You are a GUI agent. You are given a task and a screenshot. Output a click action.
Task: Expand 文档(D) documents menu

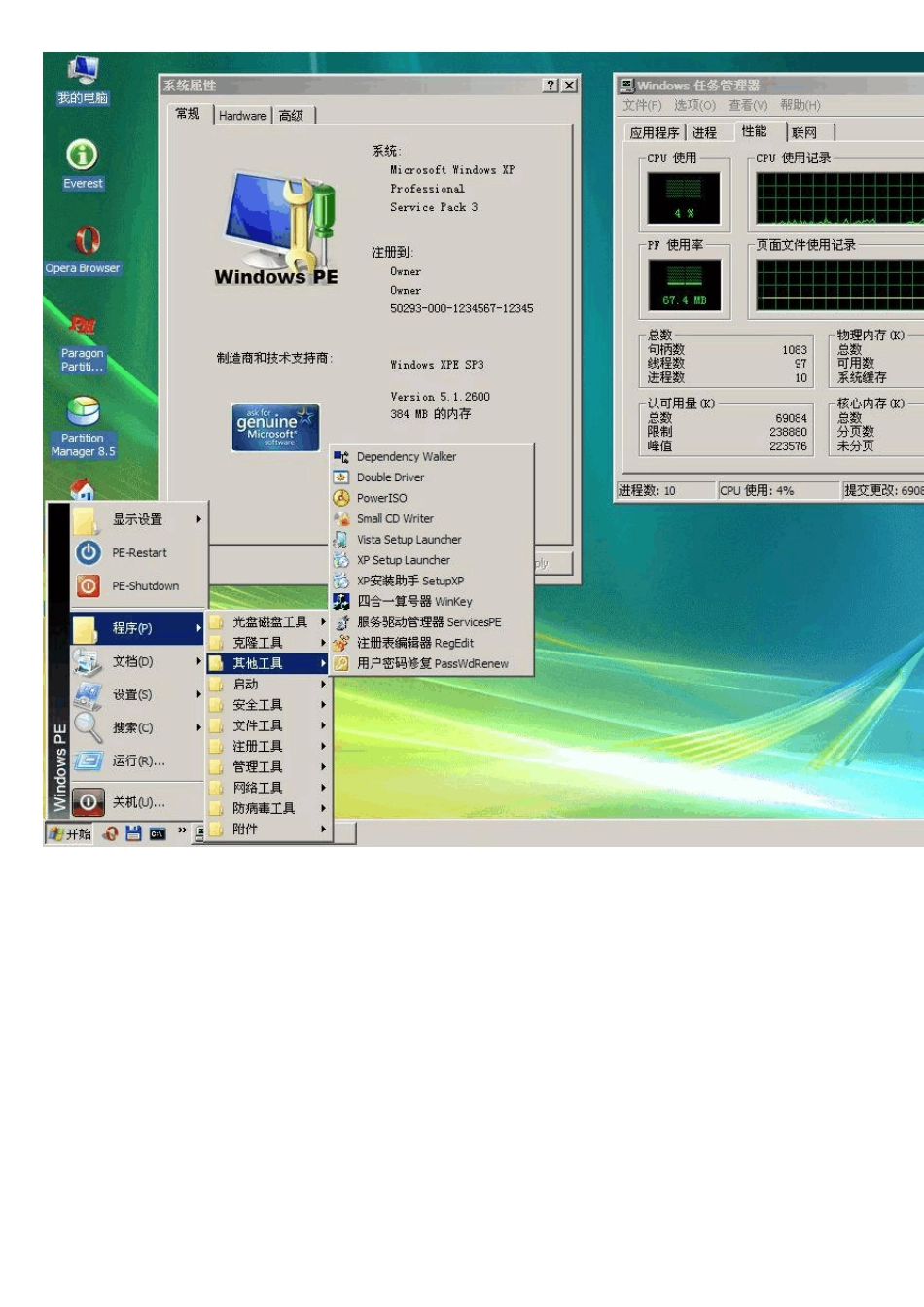pyautogui.click(x=138, y=661)
